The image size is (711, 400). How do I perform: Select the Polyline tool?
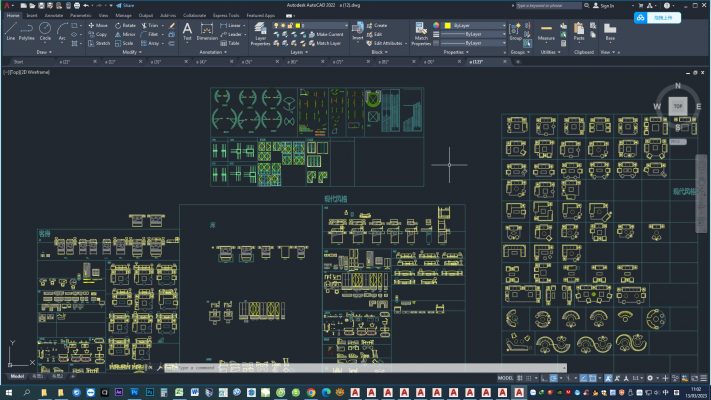(x=27, y=30)
